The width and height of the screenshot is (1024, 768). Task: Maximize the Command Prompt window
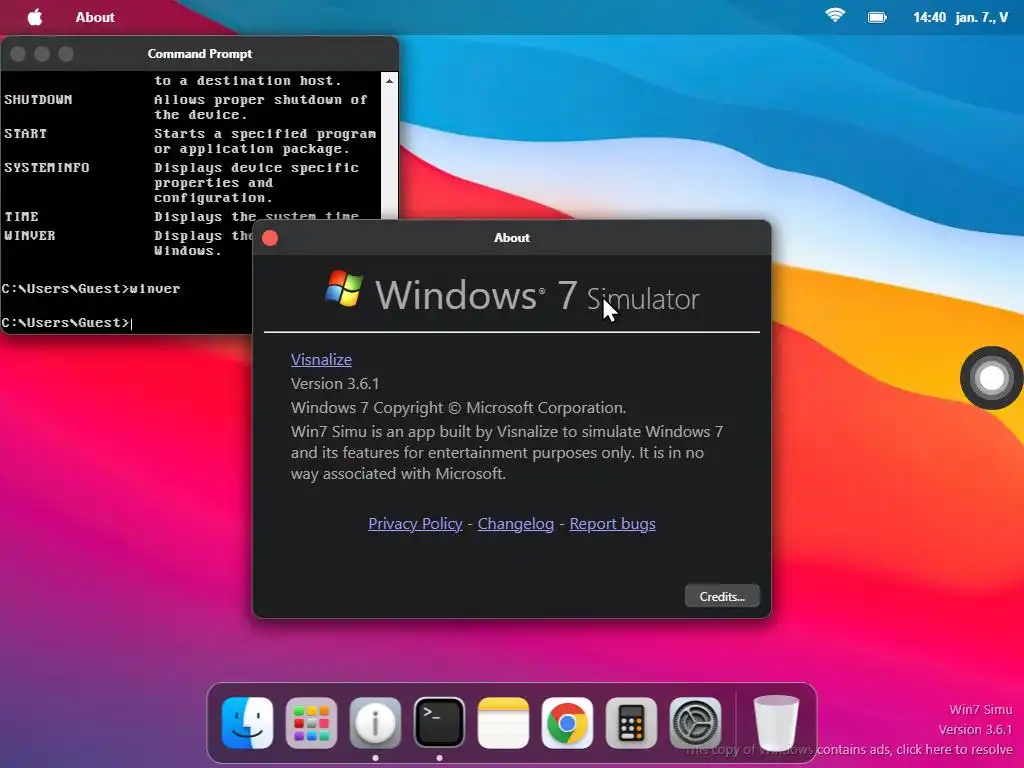click(66, 54)
